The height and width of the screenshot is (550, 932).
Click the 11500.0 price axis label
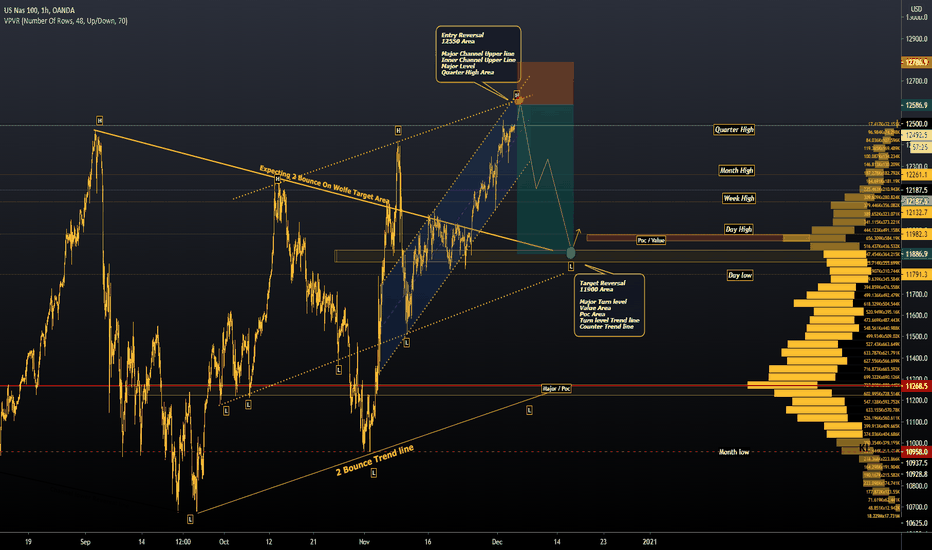[x=917, y=337]
